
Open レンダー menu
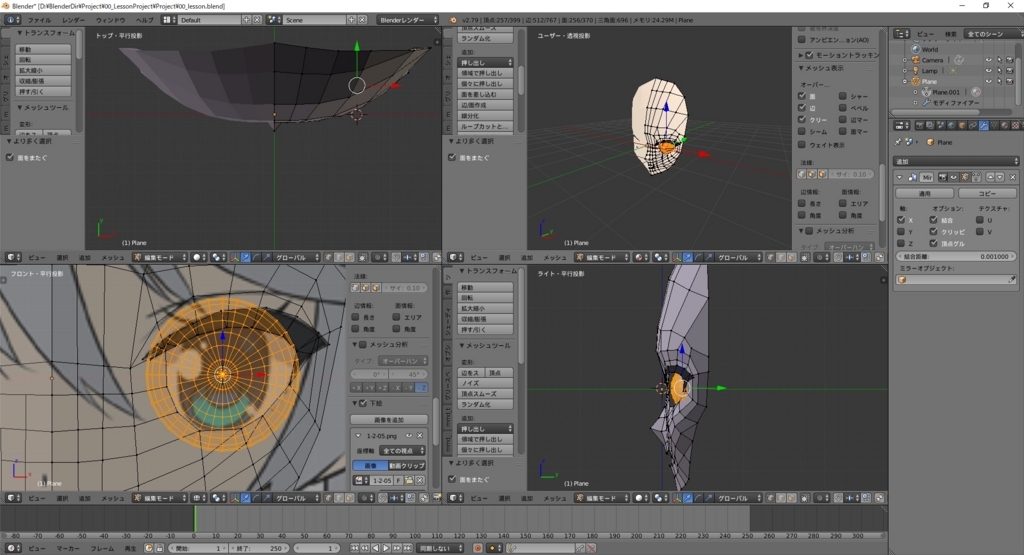pos(74,20)
